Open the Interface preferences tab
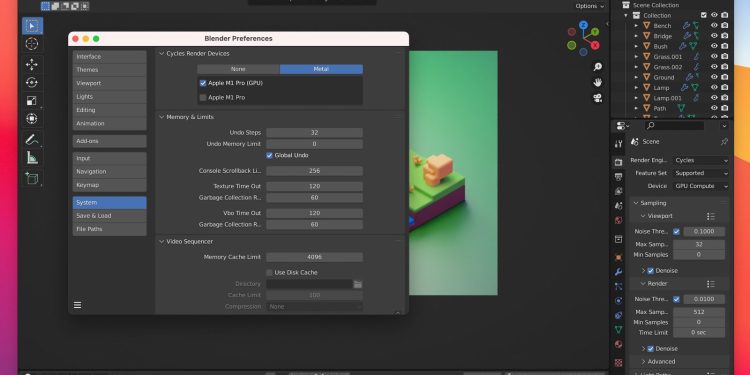The width and height of the screenshot is (750, 375). 110,56
